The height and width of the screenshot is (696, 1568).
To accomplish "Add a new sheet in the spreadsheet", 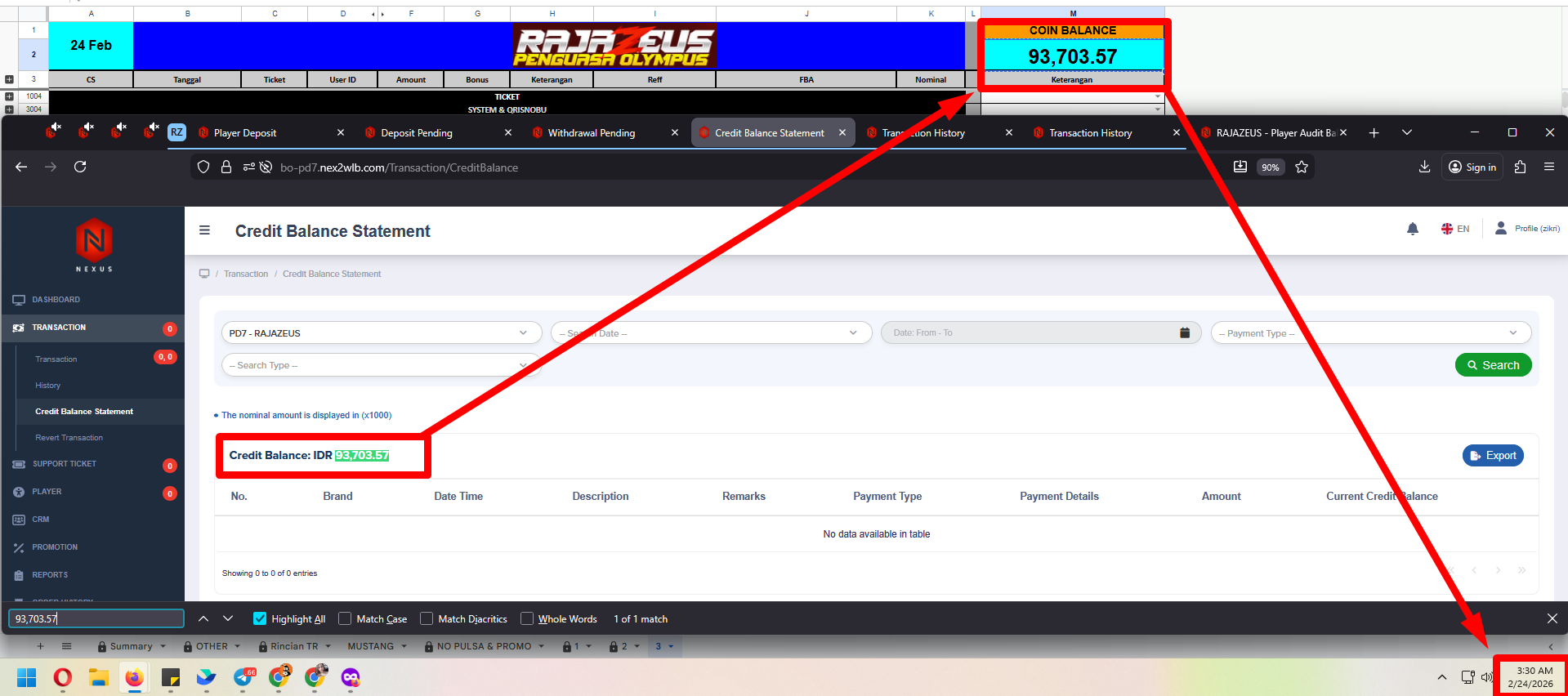I will [x=40, y=646].
